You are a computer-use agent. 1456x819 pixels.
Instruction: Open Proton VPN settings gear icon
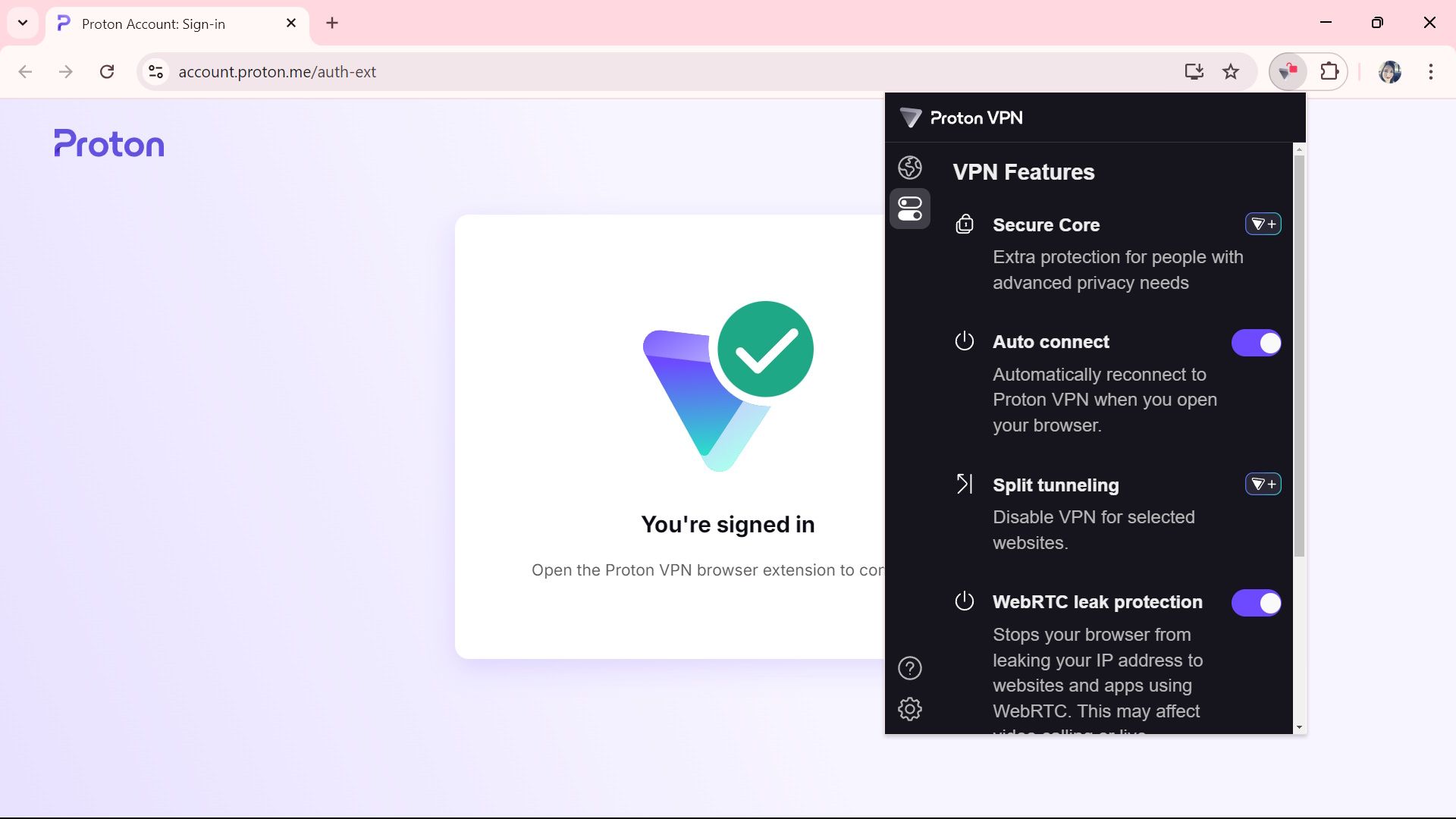[x=910, y=709]
